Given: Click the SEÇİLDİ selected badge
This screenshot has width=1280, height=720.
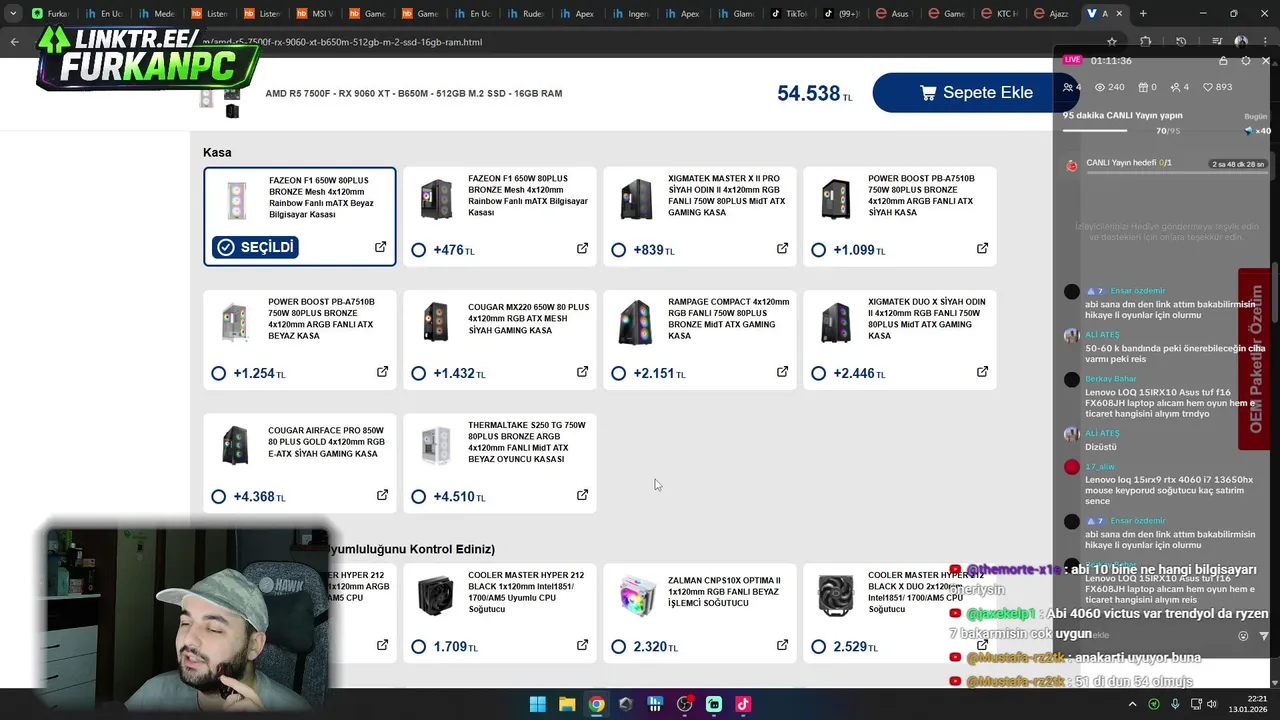Looking at the screenshot, I should point(255,247).
